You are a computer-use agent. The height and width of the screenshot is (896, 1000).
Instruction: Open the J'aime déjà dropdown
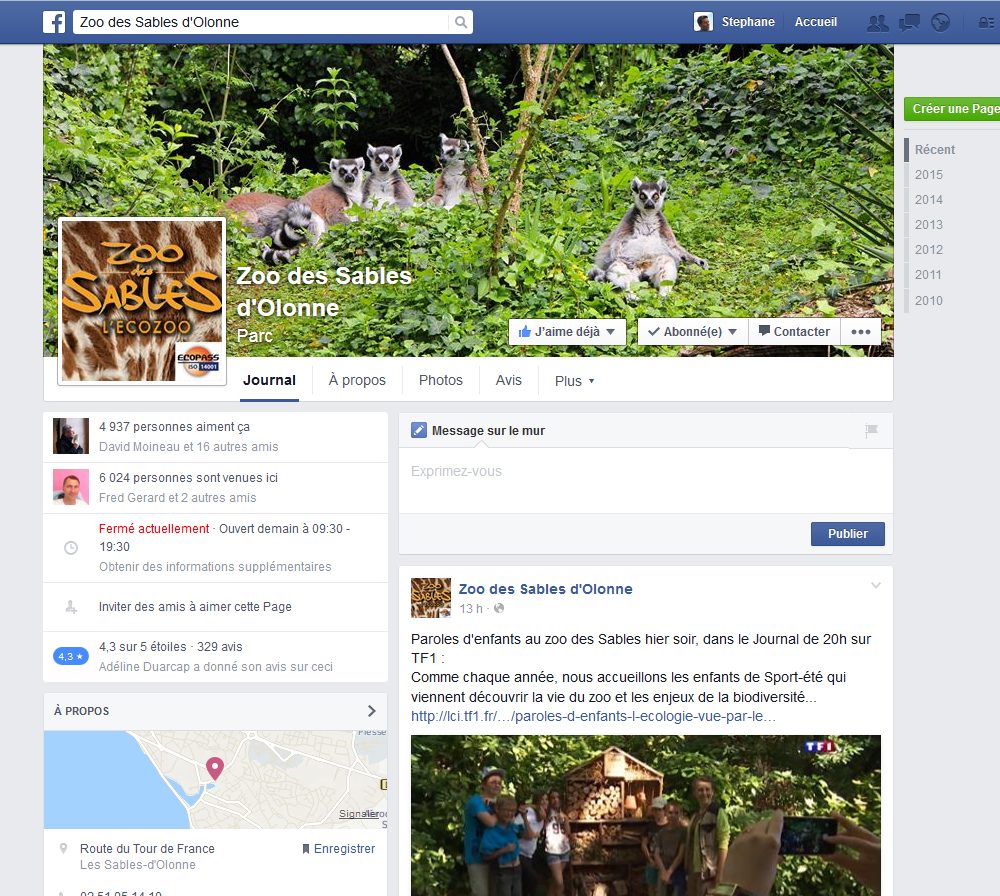click(567, 332)
